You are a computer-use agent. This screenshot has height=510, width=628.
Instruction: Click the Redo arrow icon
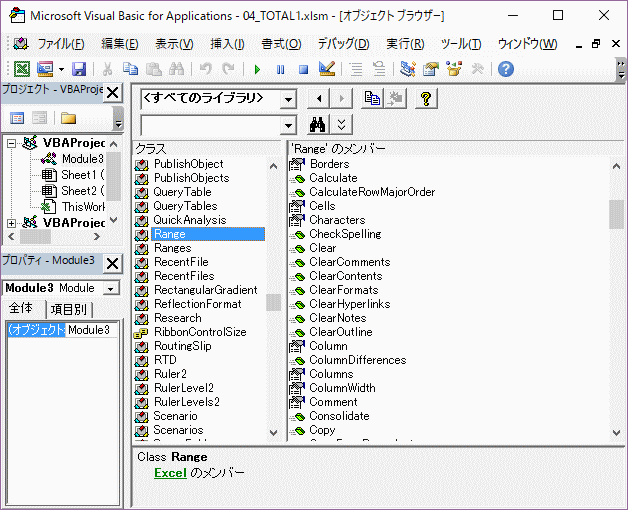point(229,69)
